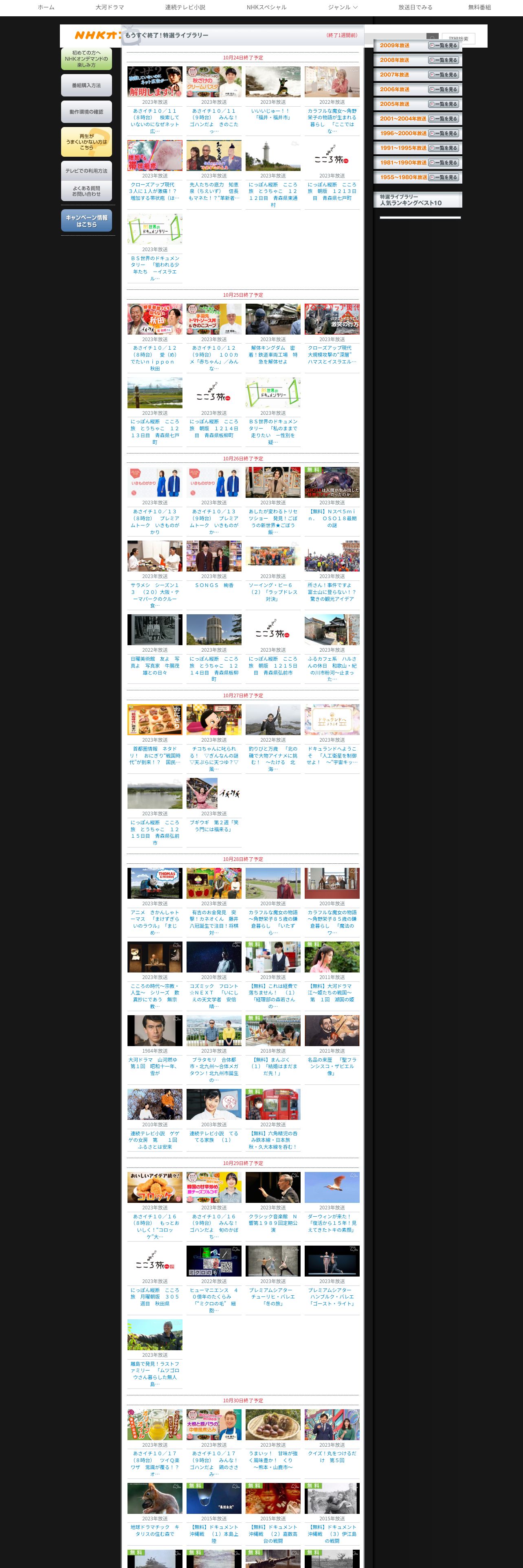Viewport: 523px width, 1568px height.
Task: Open the 無料番組 menu item
Action: 479,7
